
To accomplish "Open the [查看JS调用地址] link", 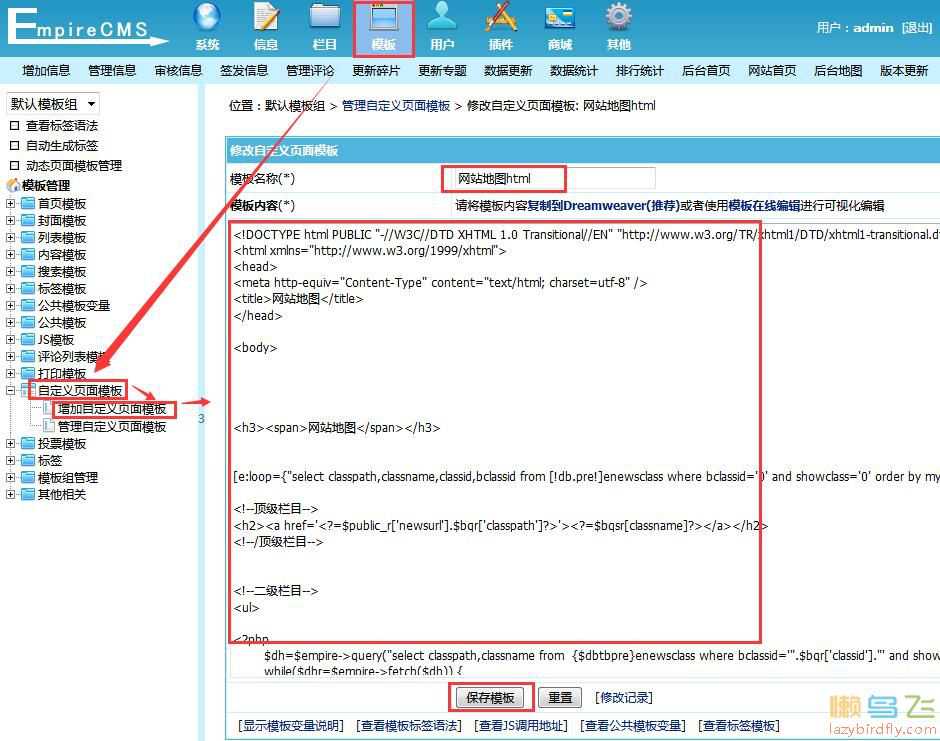I will coord(520,726).
